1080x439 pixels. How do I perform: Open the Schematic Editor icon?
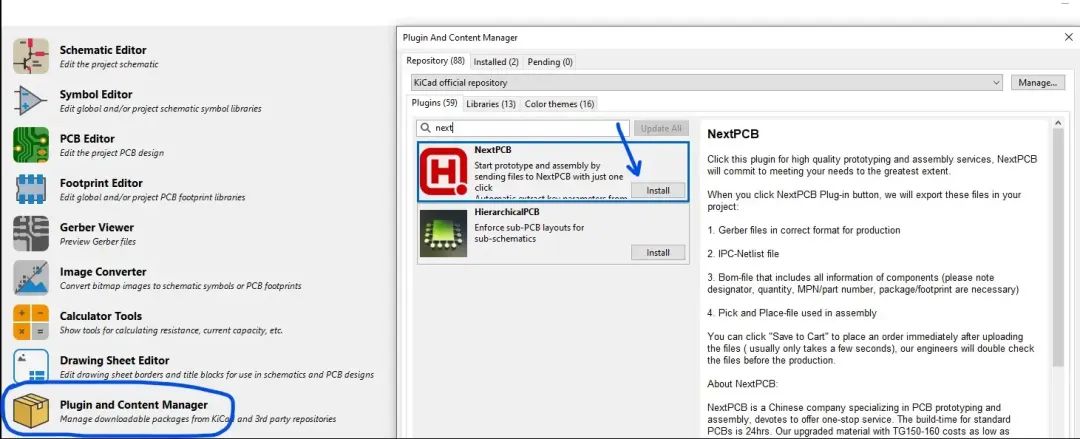click(30, 56)
